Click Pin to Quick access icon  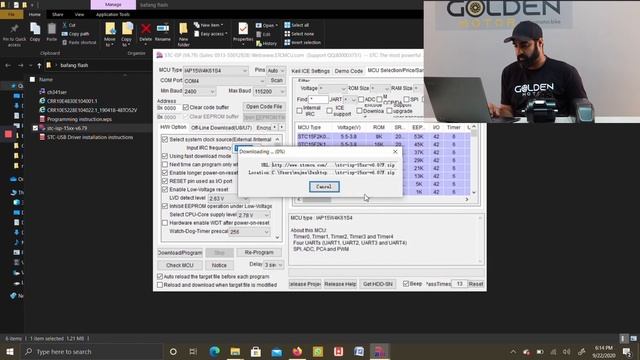tap(14, 29)
